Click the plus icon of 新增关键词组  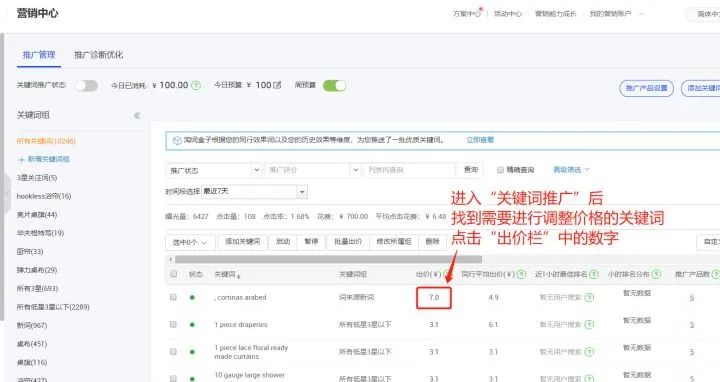click(x=21, y=159)
